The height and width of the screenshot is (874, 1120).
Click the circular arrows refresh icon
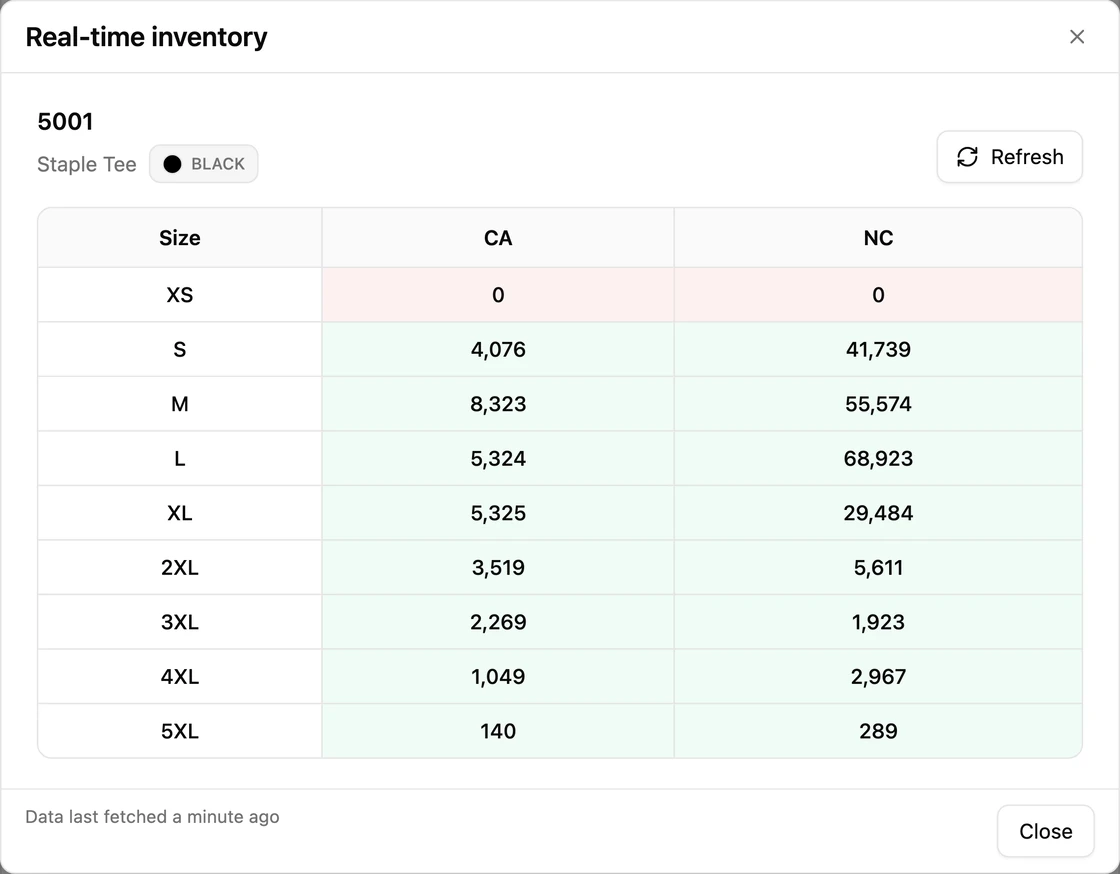pyautogui.click(x=967, y=157)
